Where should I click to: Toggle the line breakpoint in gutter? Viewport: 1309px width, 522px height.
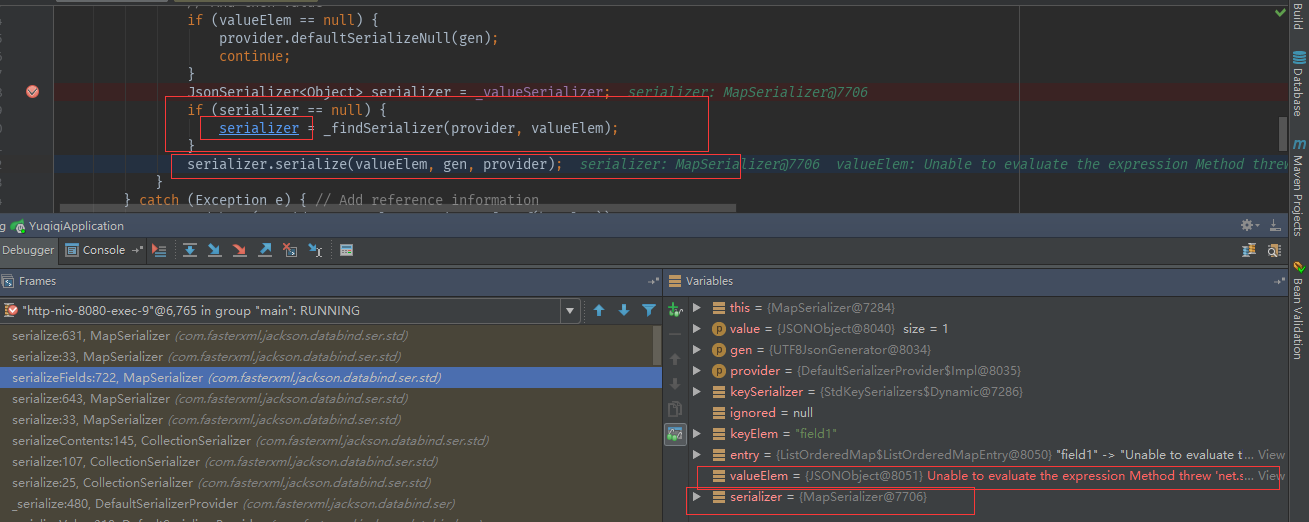click(32, 92)
